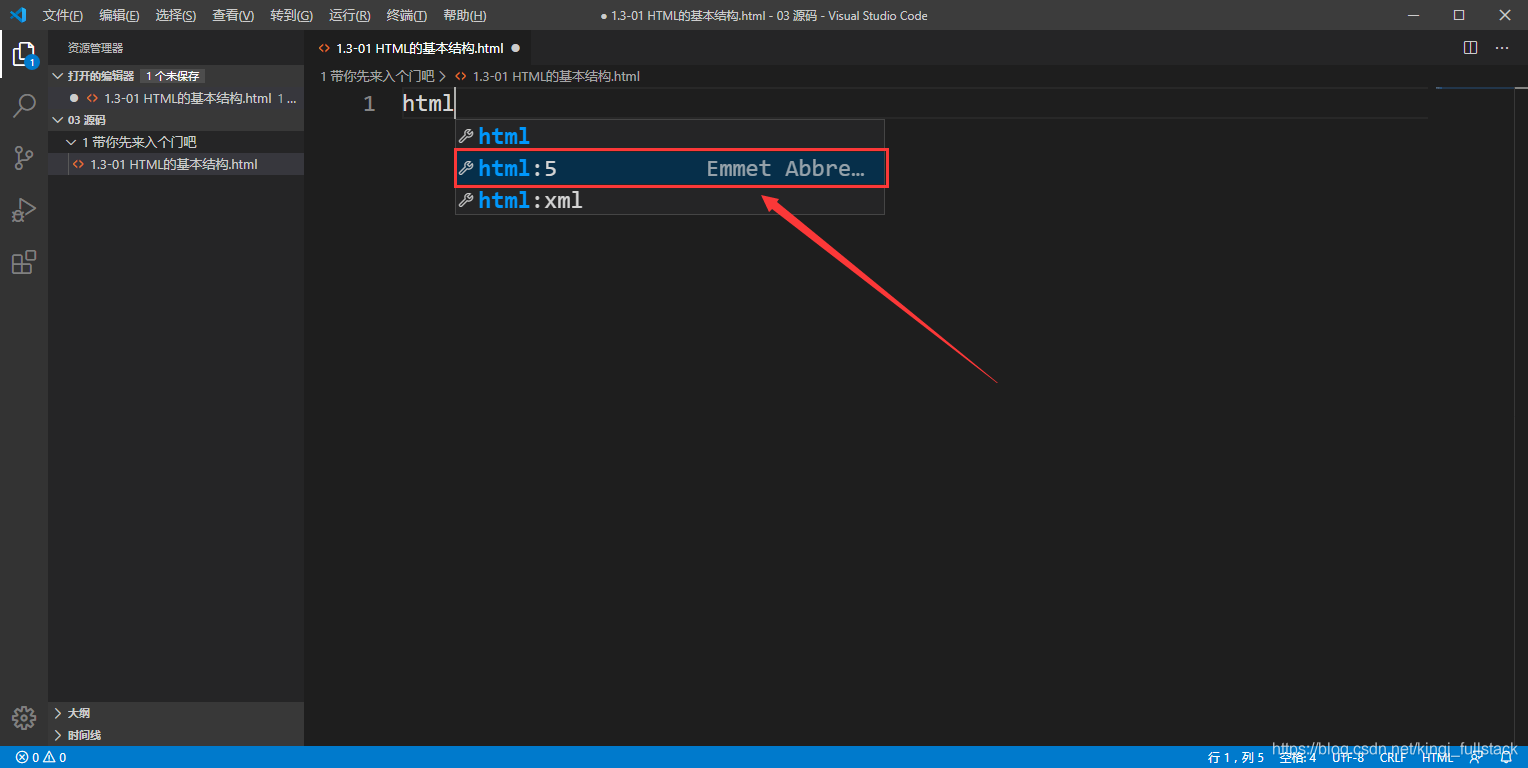Open the Extensions view icon
The image size is (1528, 768).
(x=24, y=262)
